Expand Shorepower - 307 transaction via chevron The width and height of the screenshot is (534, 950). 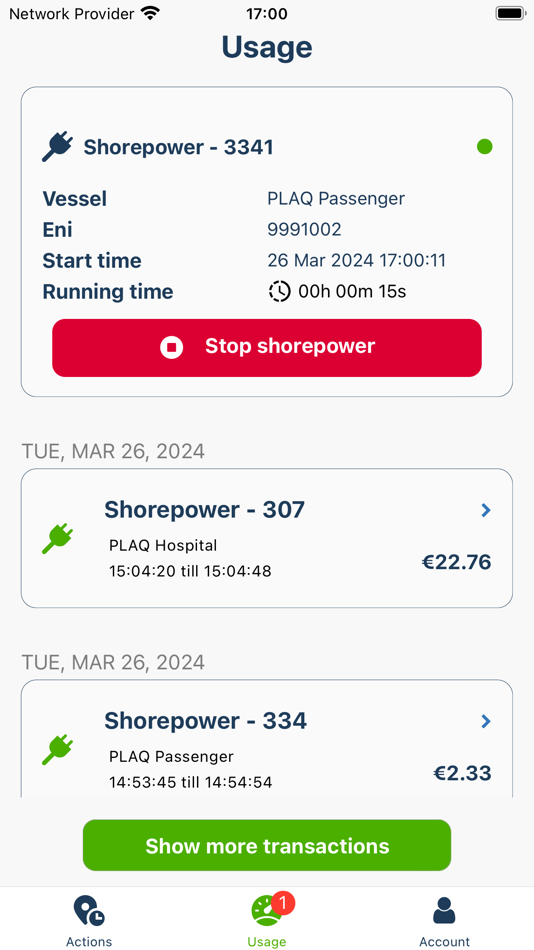486,511
